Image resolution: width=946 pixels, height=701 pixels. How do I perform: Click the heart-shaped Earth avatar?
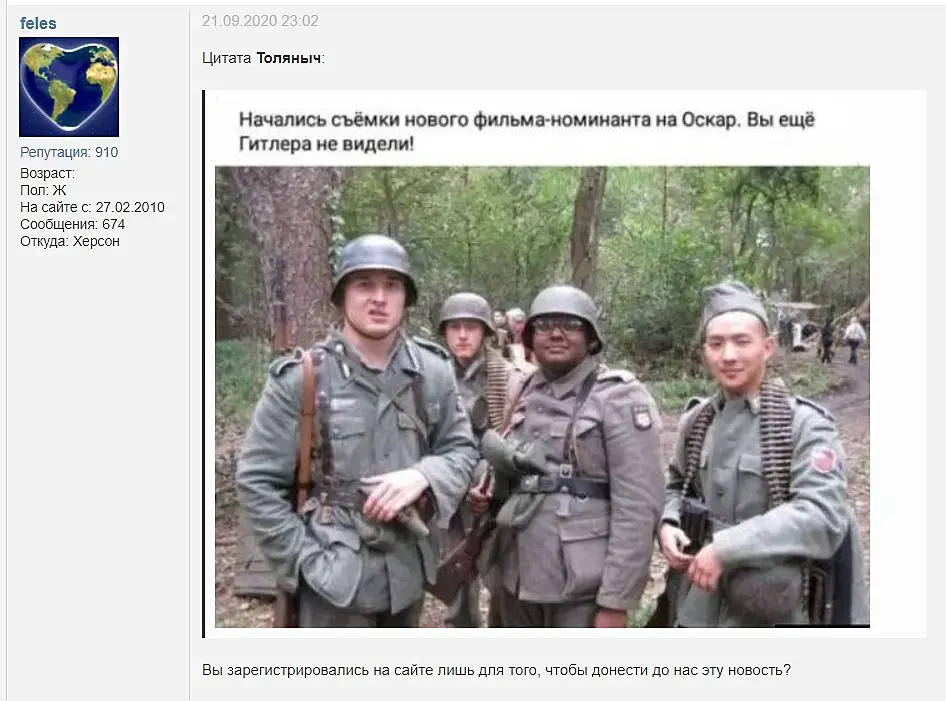tap(69, 87)
